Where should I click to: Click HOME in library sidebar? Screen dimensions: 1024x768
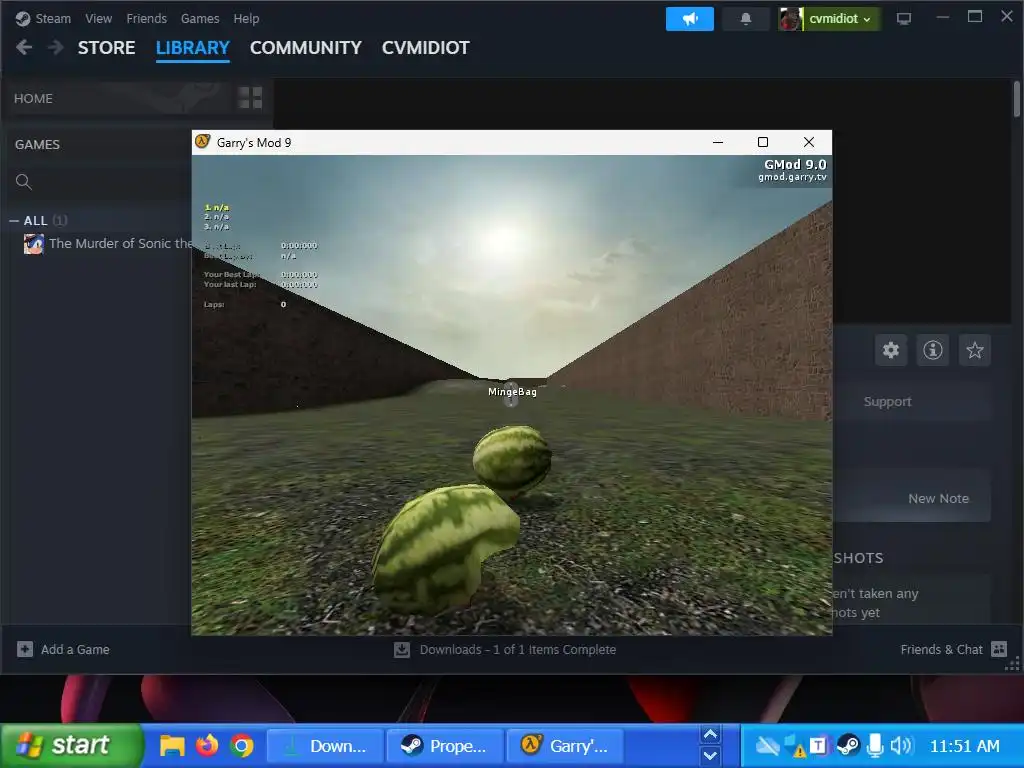click(x=33, y=99)
